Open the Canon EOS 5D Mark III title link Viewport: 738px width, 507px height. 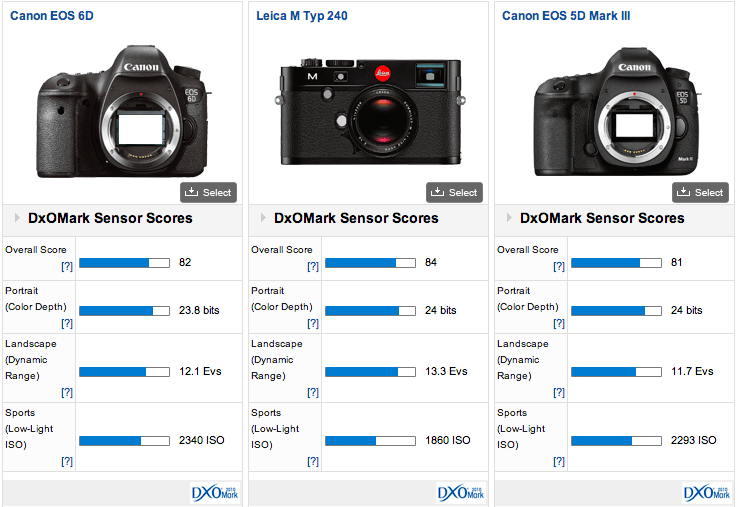[x=566, y=16]
